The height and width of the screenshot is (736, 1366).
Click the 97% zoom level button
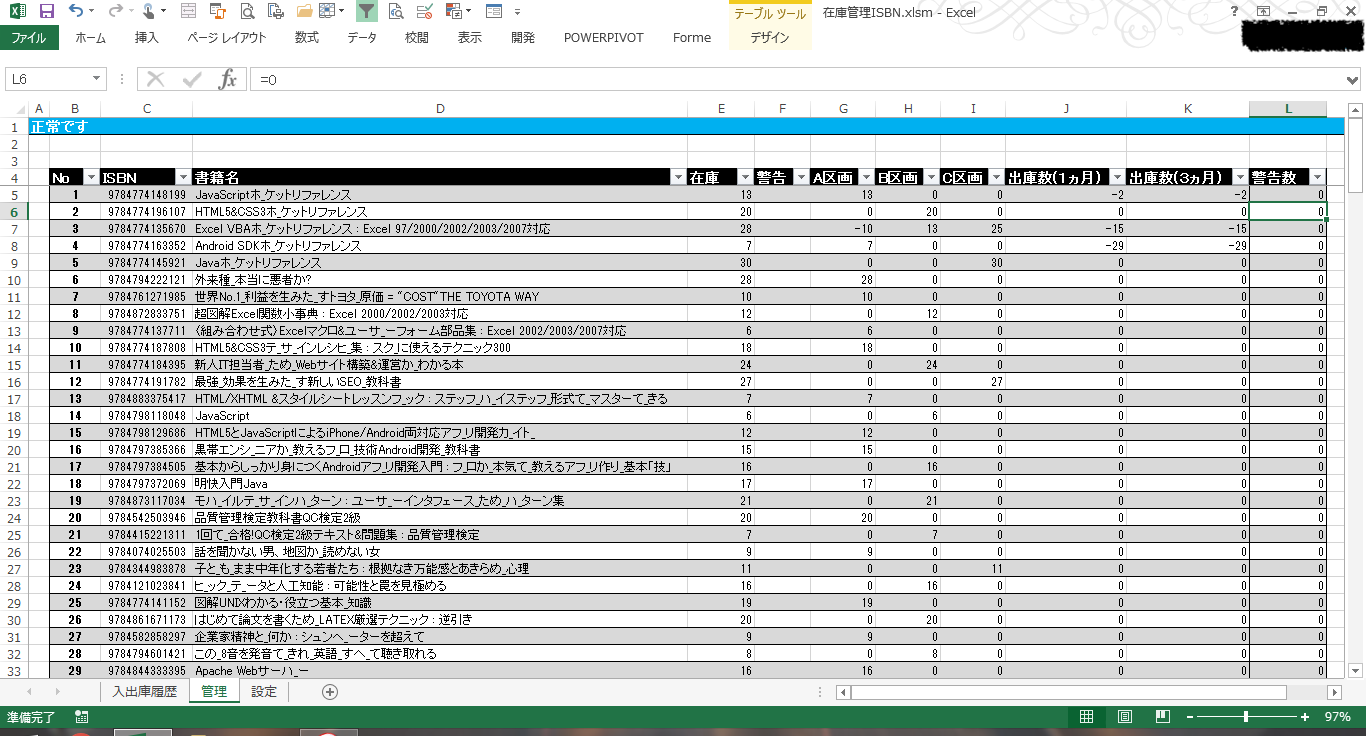(x=1337, y=717)
